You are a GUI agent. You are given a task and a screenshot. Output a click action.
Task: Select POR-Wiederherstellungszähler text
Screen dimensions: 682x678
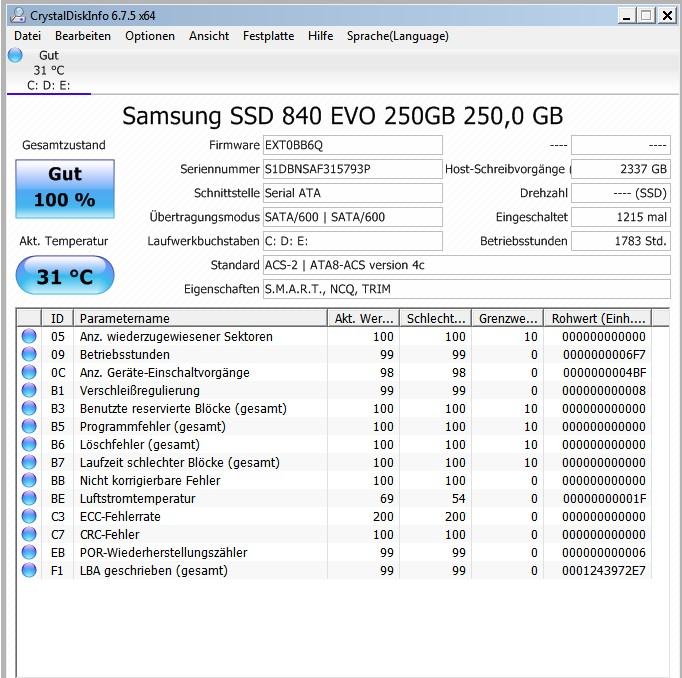click(164, 553)
